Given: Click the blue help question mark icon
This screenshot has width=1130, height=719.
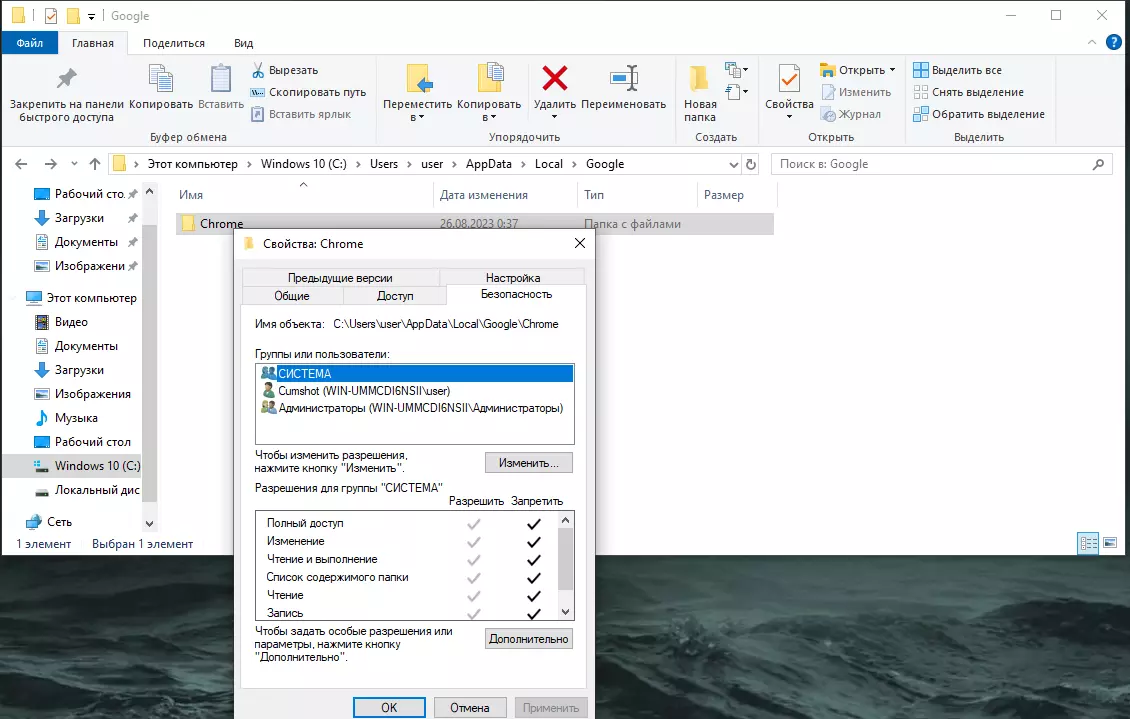Looking at the screenshot, I should pos(1113,43).
